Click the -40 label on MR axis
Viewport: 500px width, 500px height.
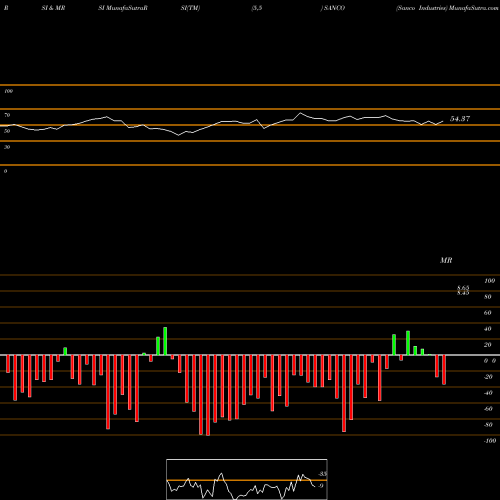pyautogui.click(x=488, y=393)
